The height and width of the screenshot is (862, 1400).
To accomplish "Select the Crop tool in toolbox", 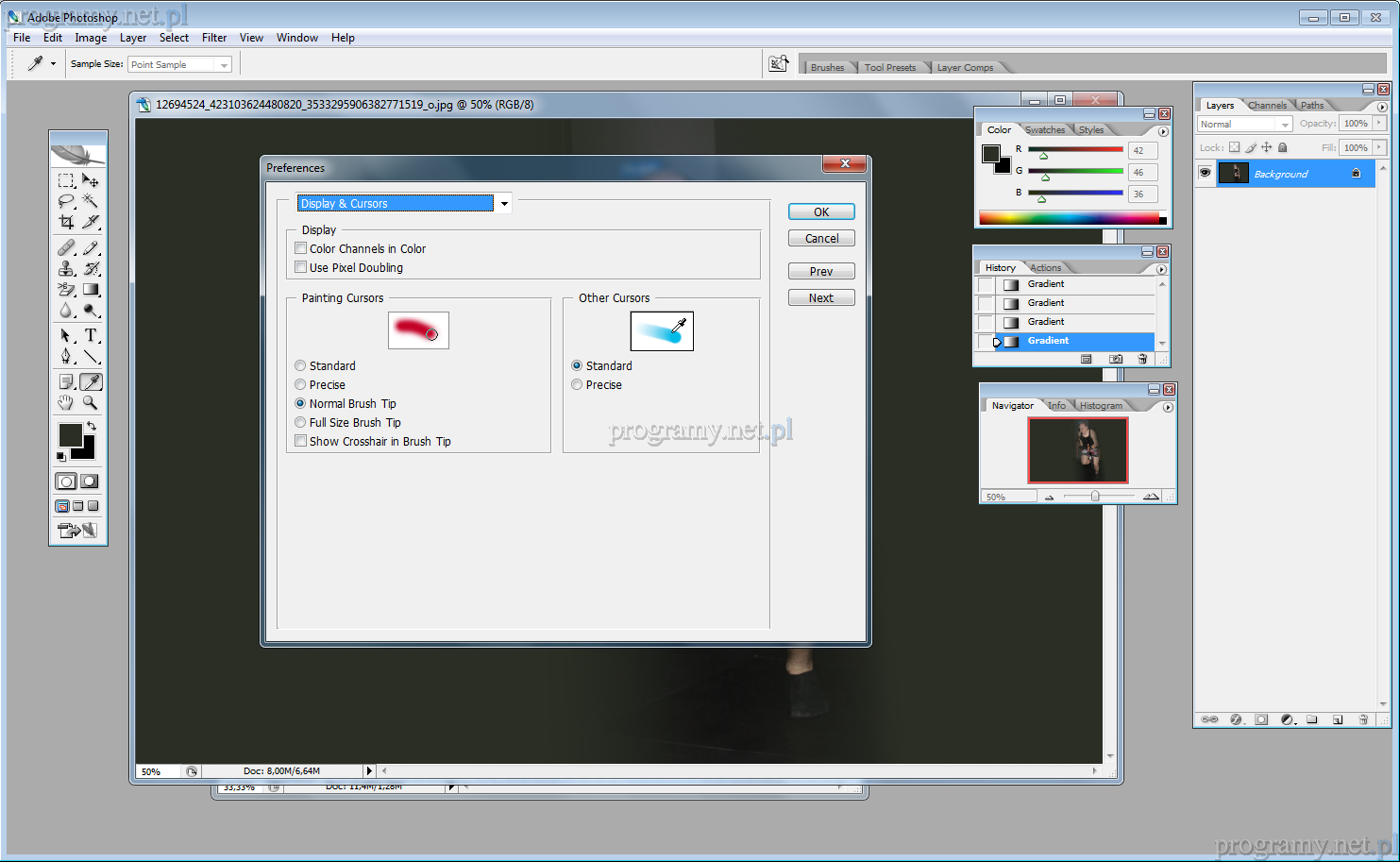I will (x=66, y=222).
